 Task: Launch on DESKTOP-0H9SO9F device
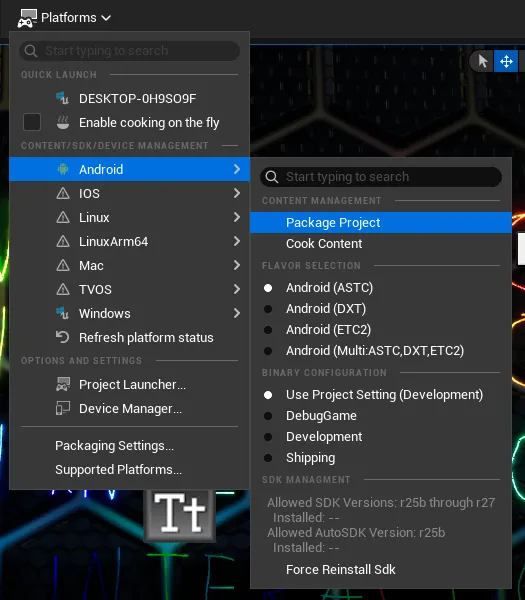[x=129, y=98]
